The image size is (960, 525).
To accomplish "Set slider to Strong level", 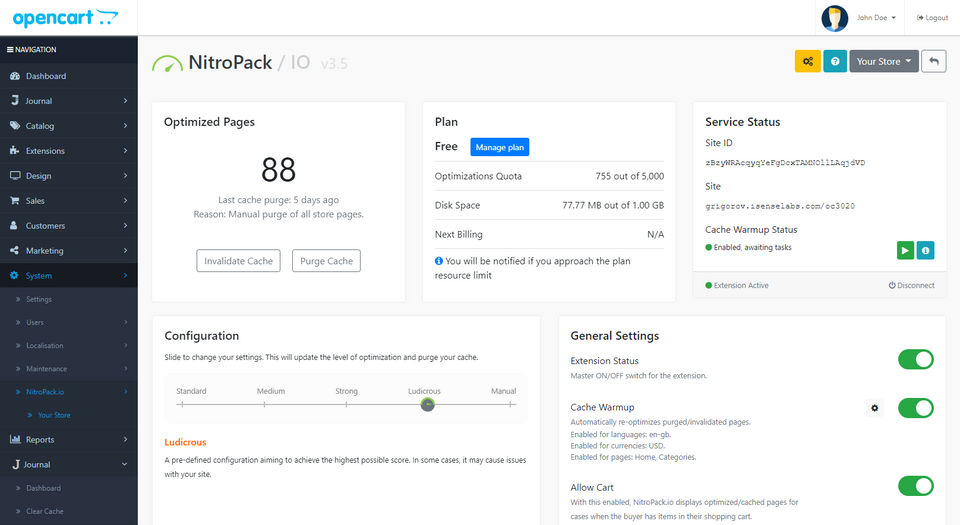I will point(346,404).
